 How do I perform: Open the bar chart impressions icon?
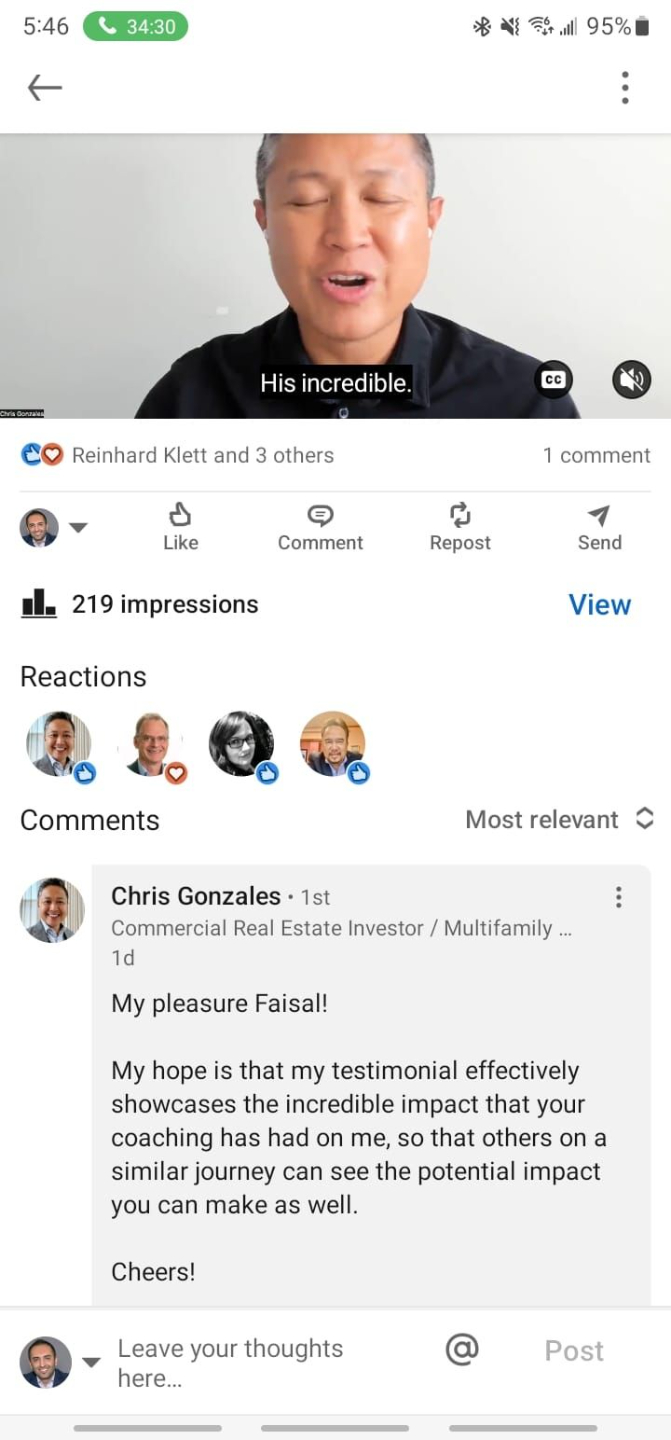pyautogui.click(x=39, y=603)
